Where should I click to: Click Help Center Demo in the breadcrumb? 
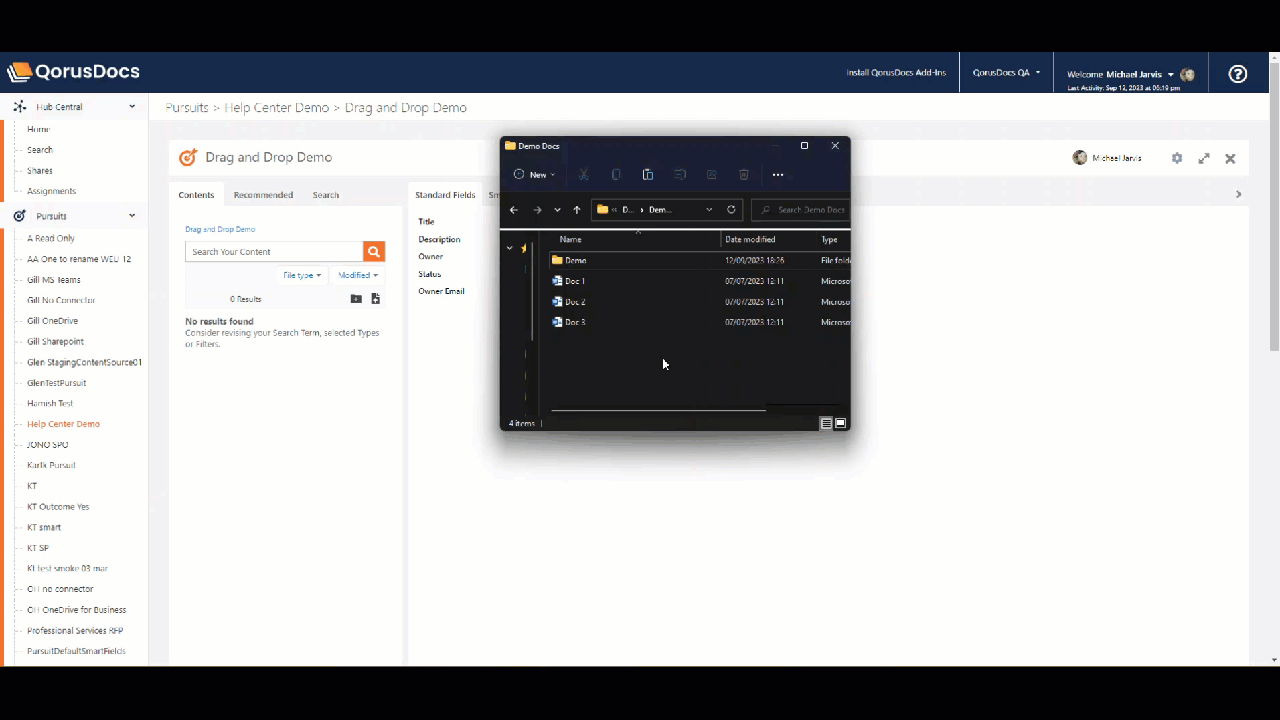[x=276, y=108]
